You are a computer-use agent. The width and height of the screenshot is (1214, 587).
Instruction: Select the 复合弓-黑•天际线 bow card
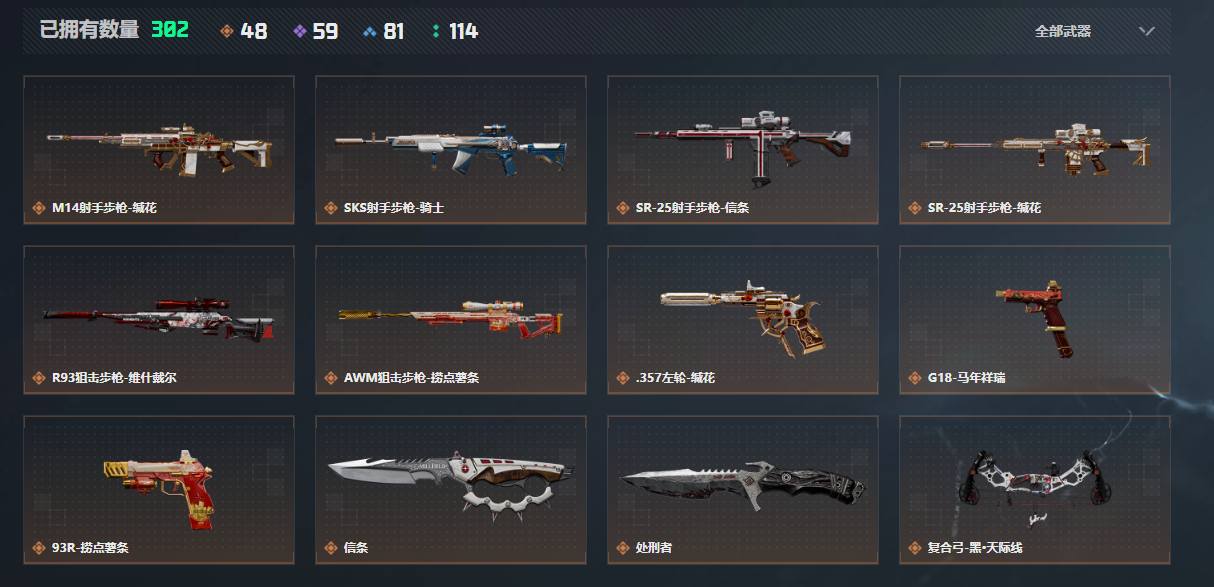click(x=1035, y=489)
